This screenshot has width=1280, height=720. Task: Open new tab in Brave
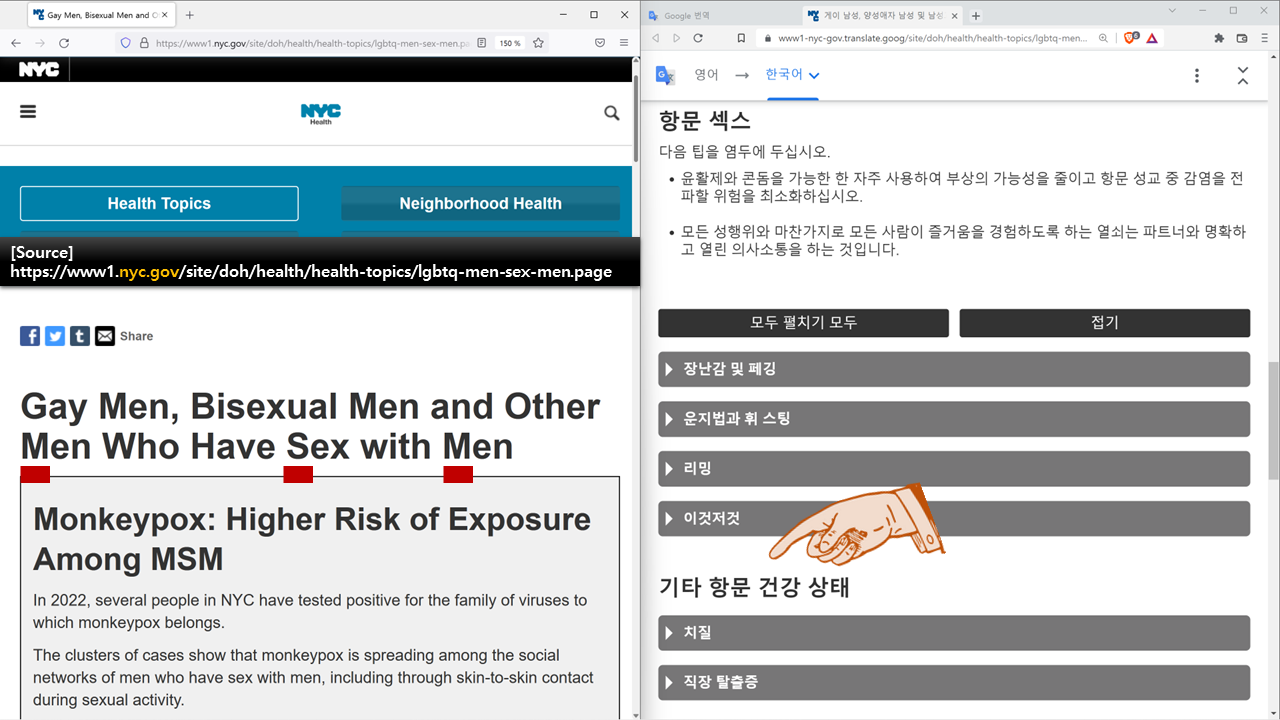click(976, 16)
